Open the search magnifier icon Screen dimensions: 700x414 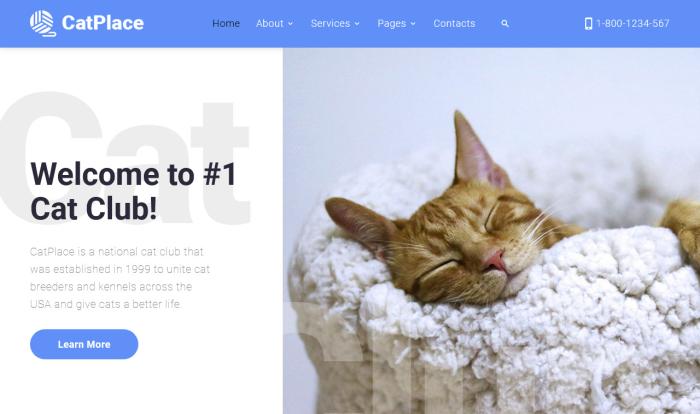505,24
